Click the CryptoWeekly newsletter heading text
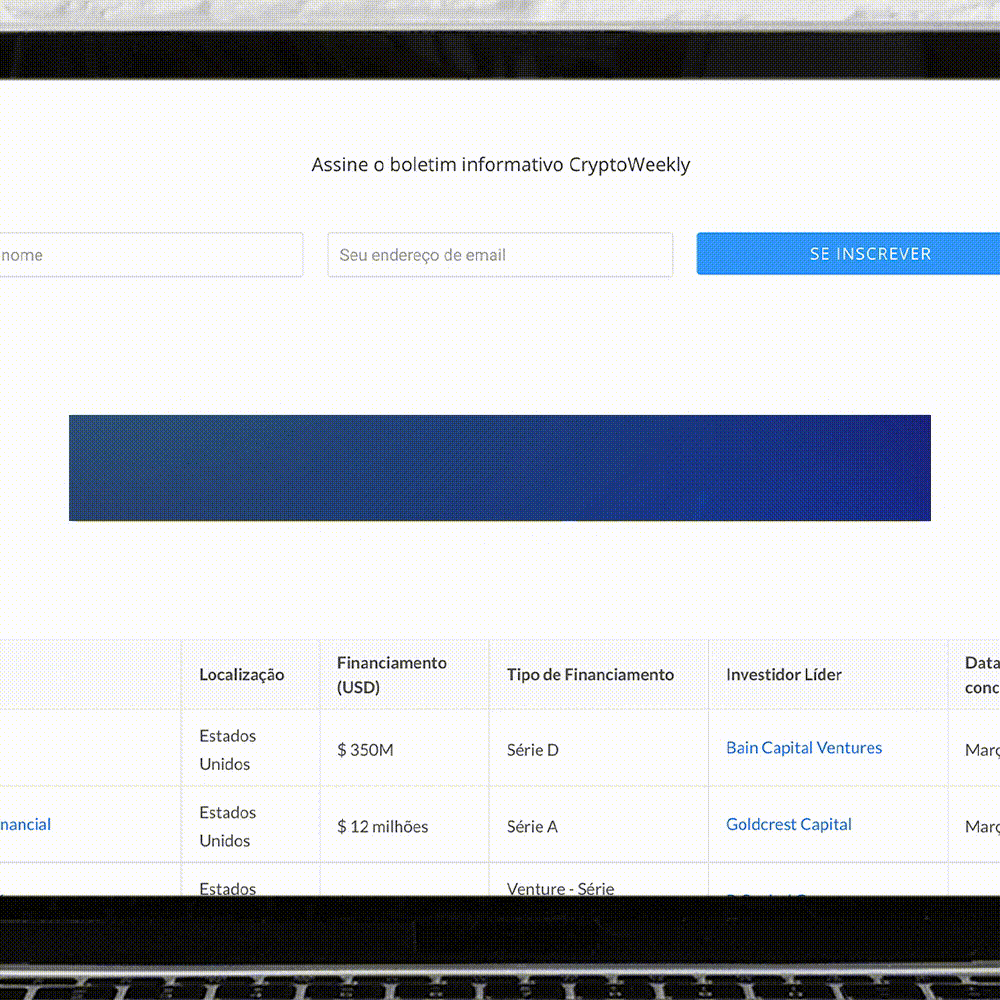 (500, 165)
